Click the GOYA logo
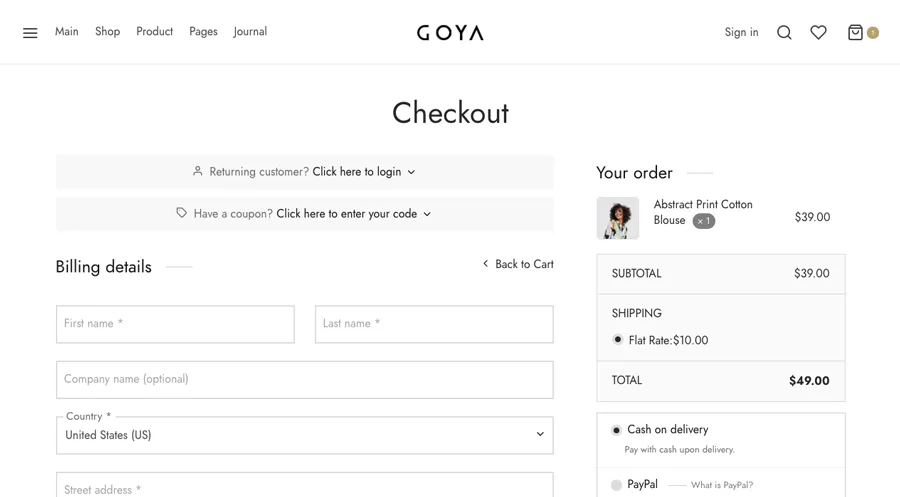Image resolution: width=900 pixels, height=497 pixels. pos(451,32)
